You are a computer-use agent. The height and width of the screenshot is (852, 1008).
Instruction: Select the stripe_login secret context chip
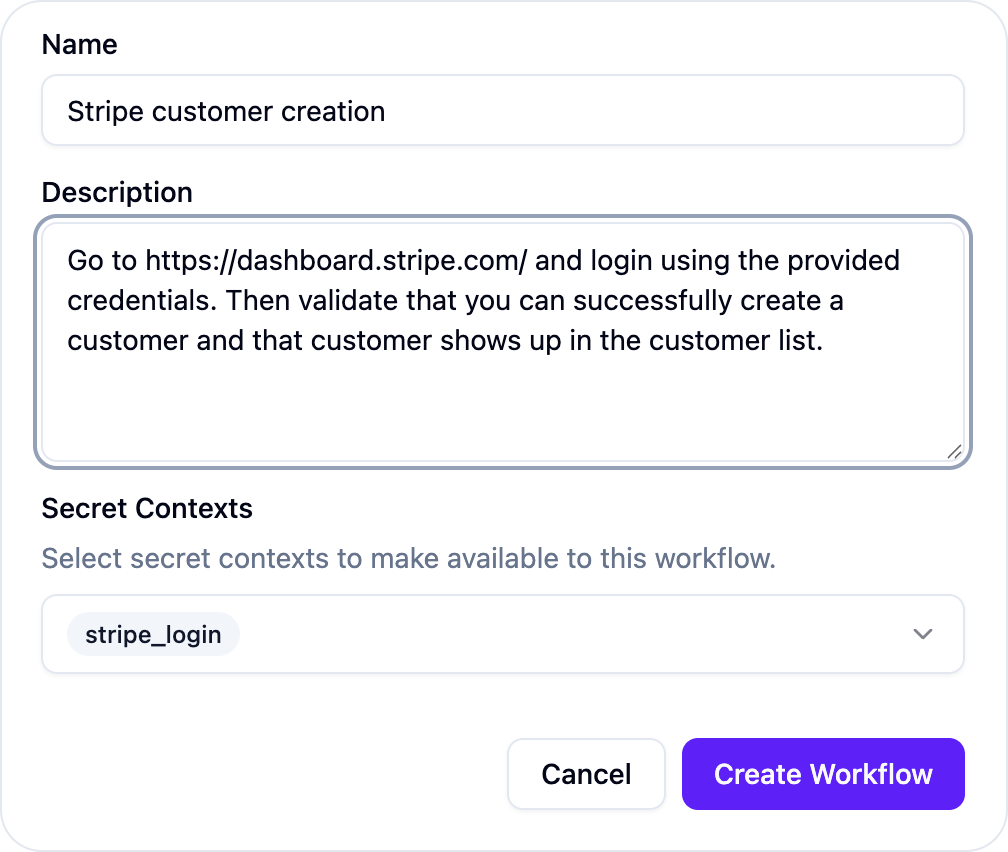tap(152, 633)
